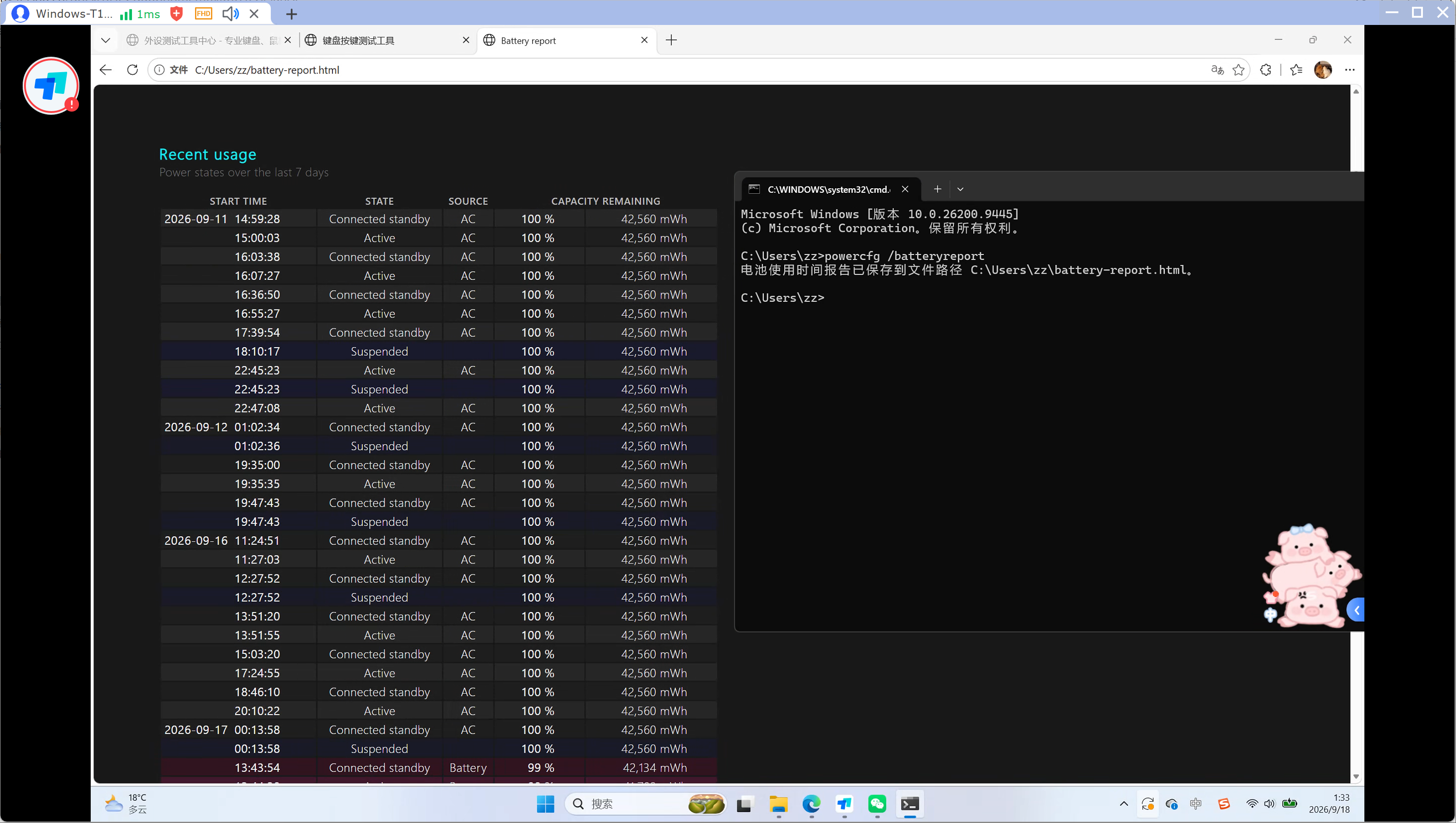Switch to the 外设测试工具中心 tab
The width and height of the screenshot is (1456, 823).
coord(208,40)
